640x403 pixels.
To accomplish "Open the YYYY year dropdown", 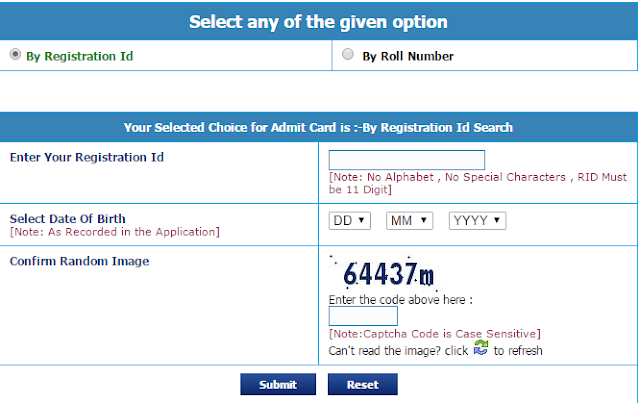I will [x=478, y=221].
